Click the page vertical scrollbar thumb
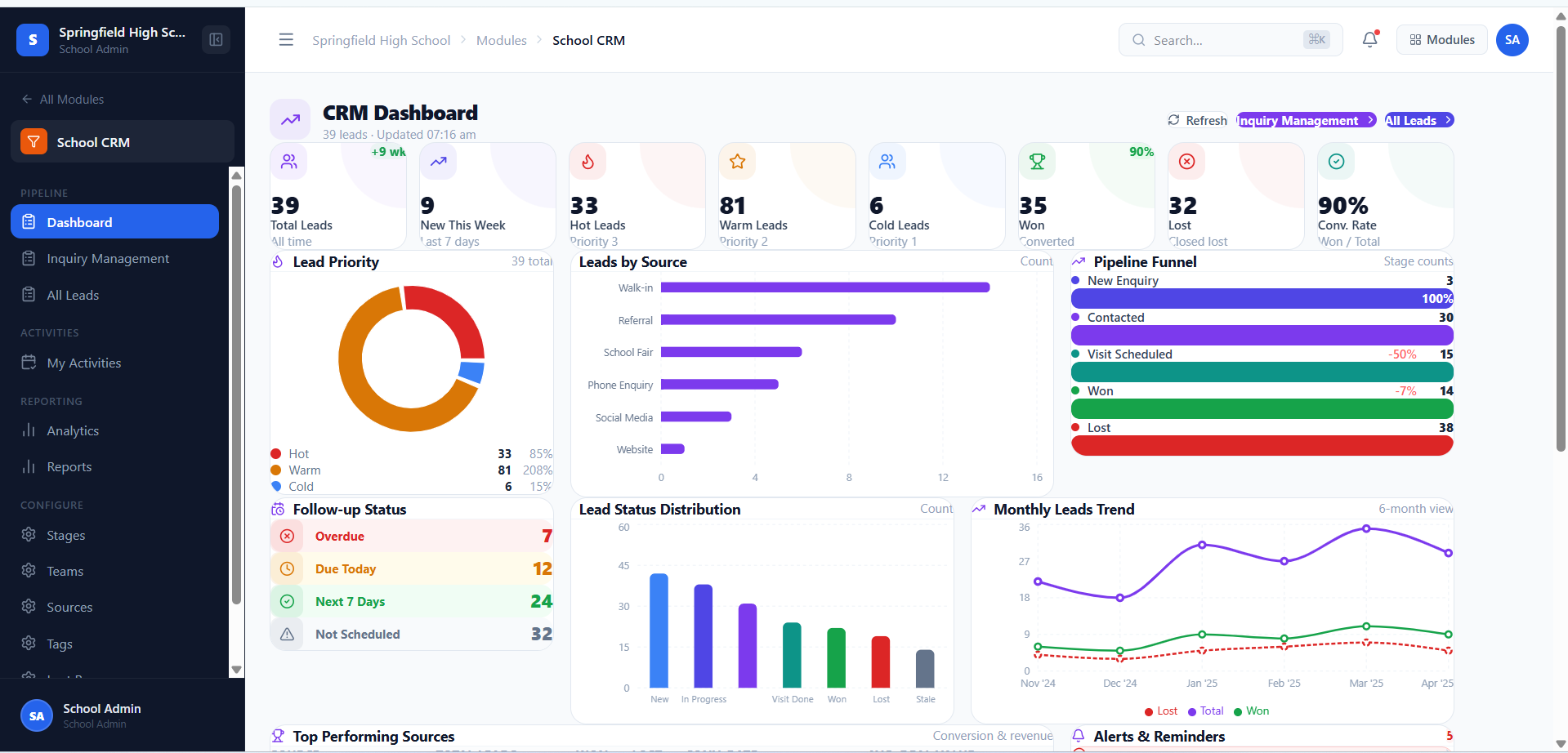 1561,238
